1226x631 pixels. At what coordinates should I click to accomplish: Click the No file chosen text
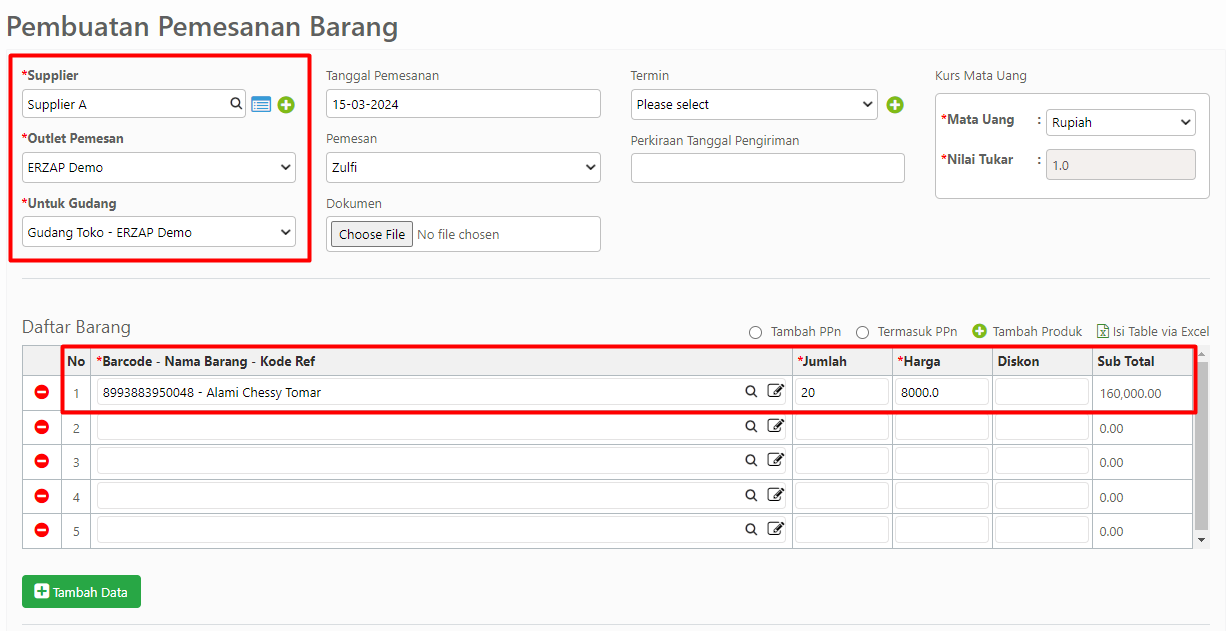tap(458, 234)
